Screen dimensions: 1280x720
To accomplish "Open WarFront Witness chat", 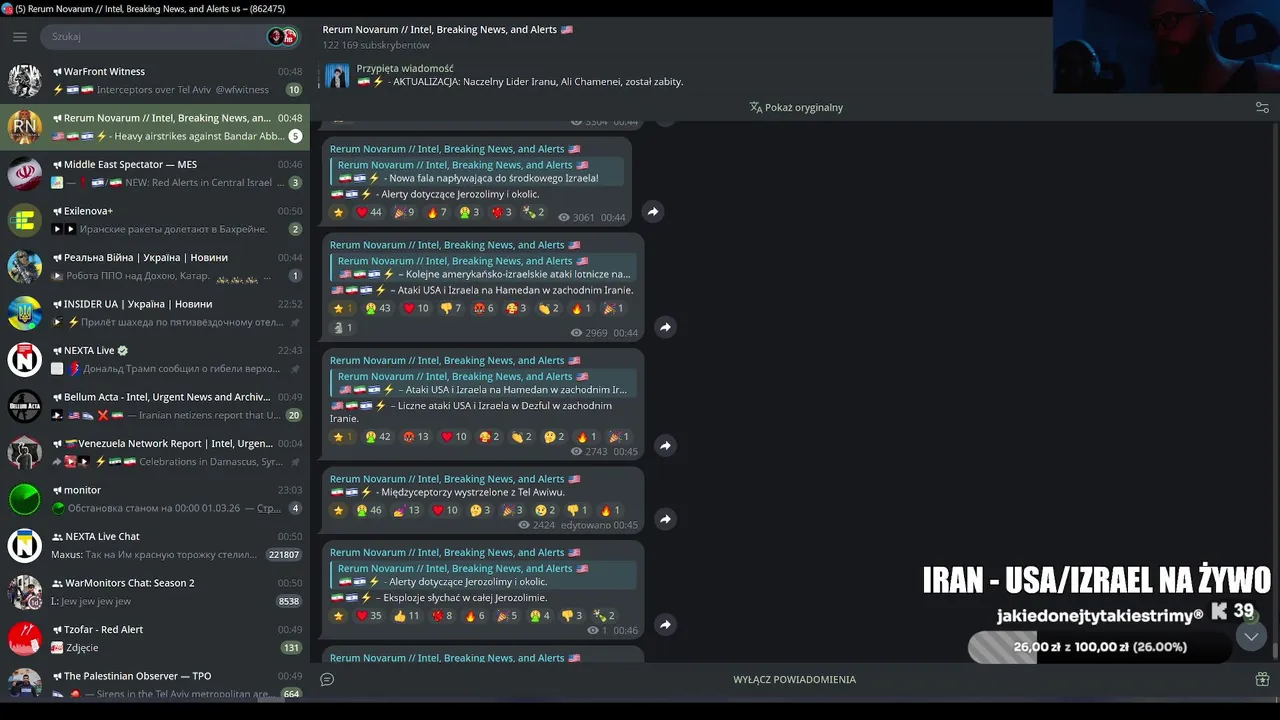I will click(x=155, y=81).
